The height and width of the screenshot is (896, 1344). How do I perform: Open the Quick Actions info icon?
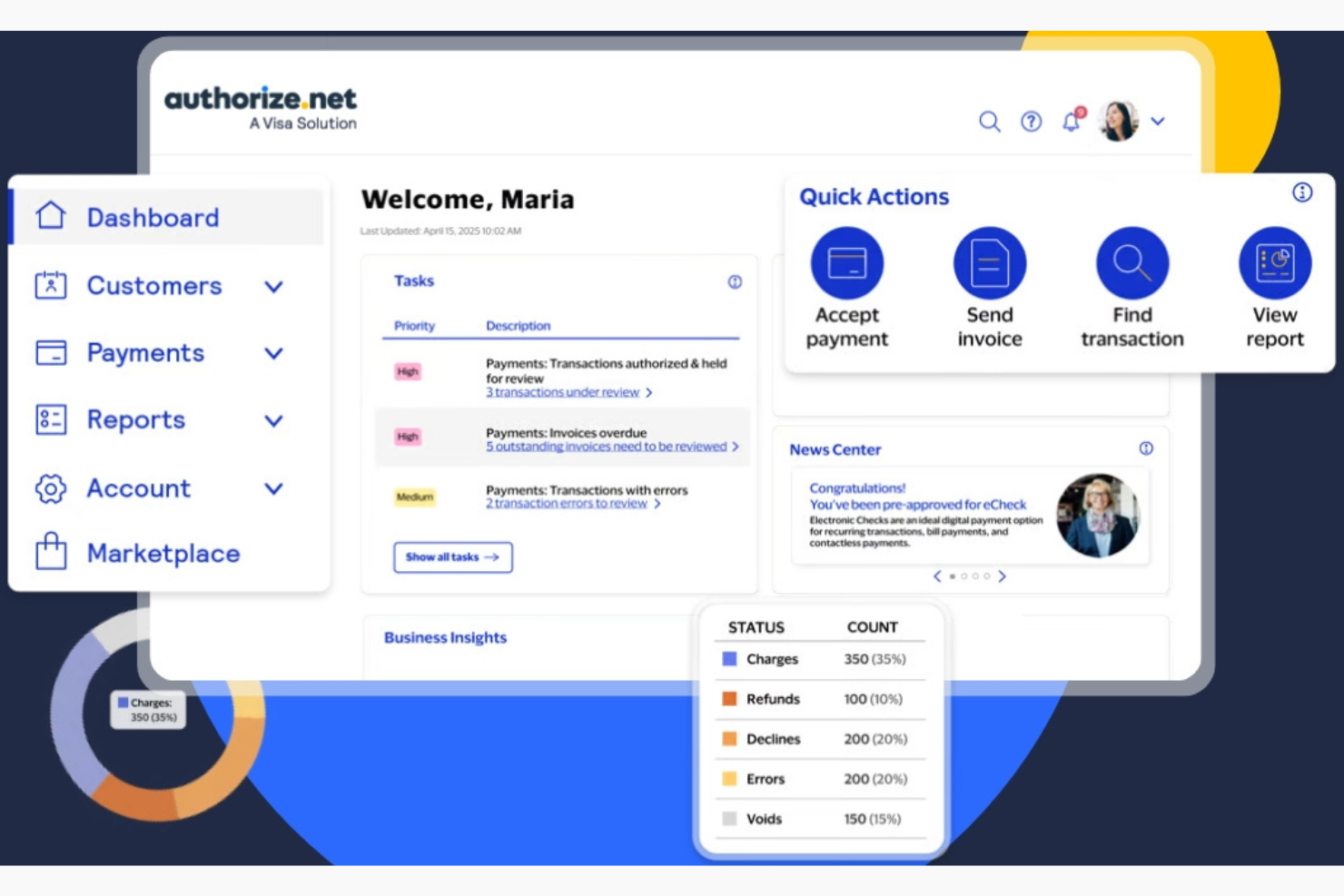pos(1302,192)
